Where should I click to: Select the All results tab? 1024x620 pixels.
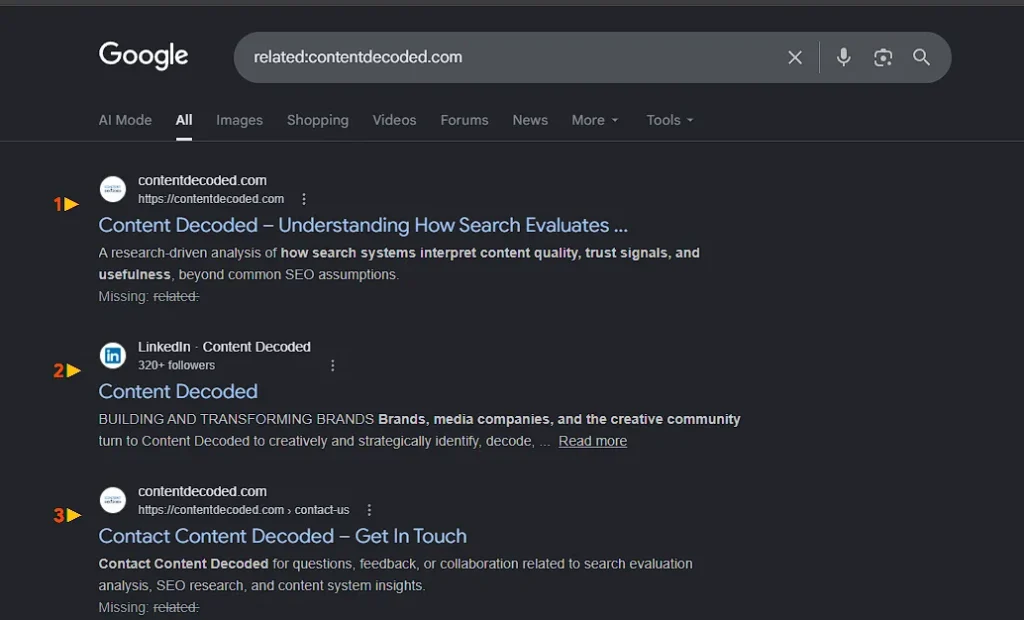184,120
